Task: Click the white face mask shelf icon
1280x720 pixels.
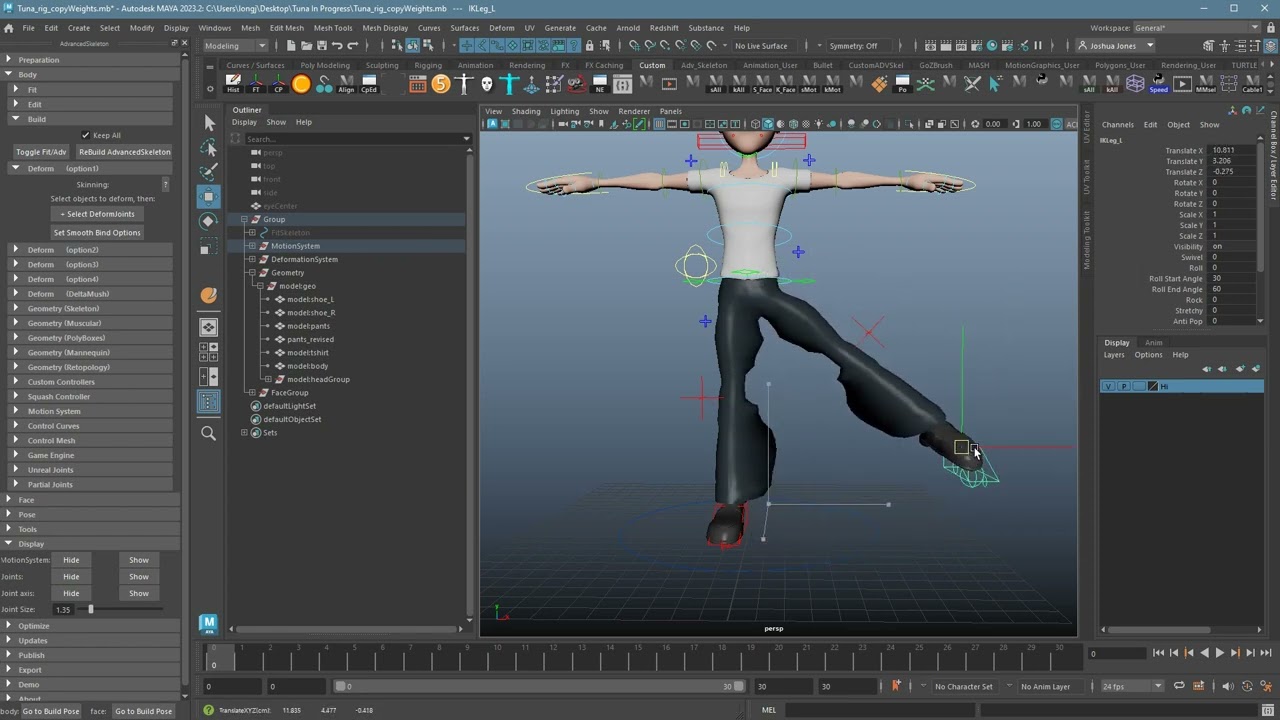Action: [487, 84]
